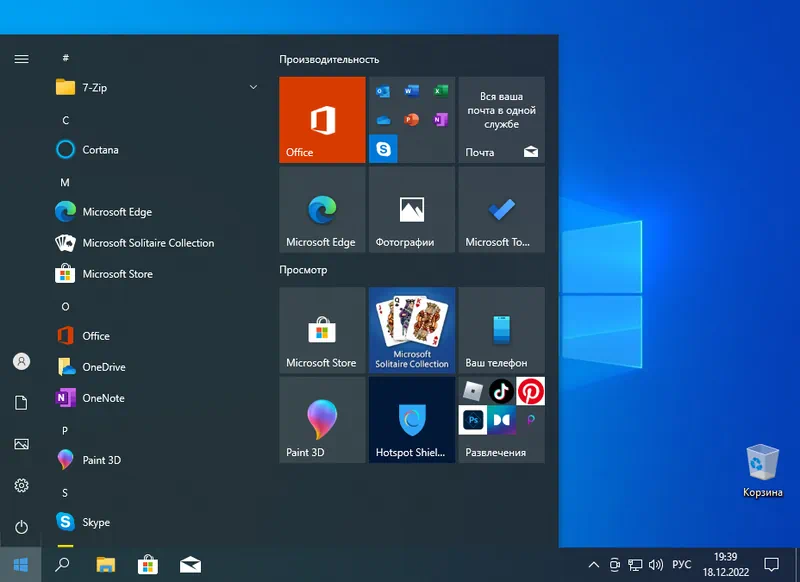Open the clock showing 19:39

pyautogui.click(x=726, y=565)
